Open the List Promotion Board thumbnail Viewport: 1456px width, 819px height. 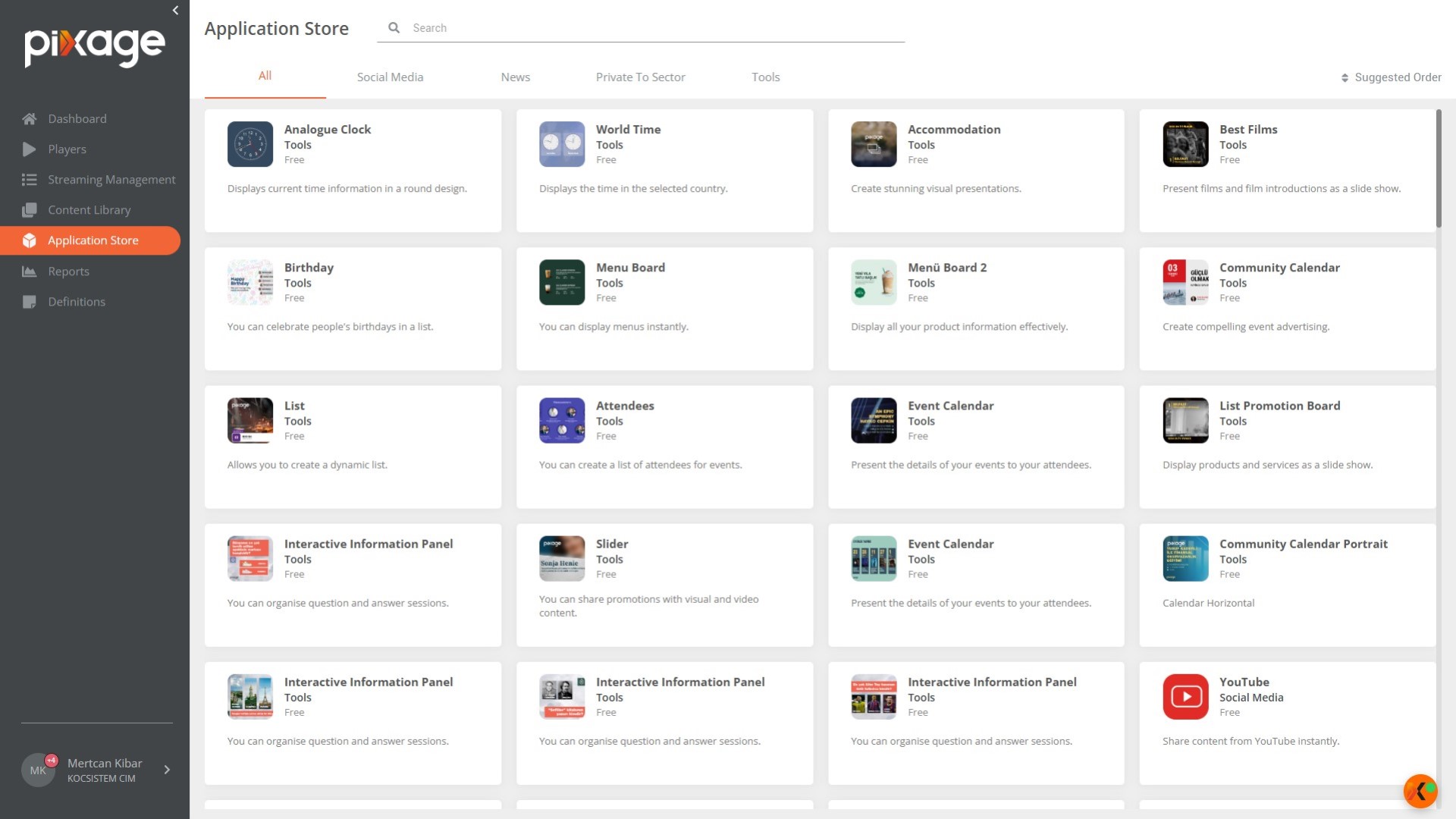pos(1185,420)
